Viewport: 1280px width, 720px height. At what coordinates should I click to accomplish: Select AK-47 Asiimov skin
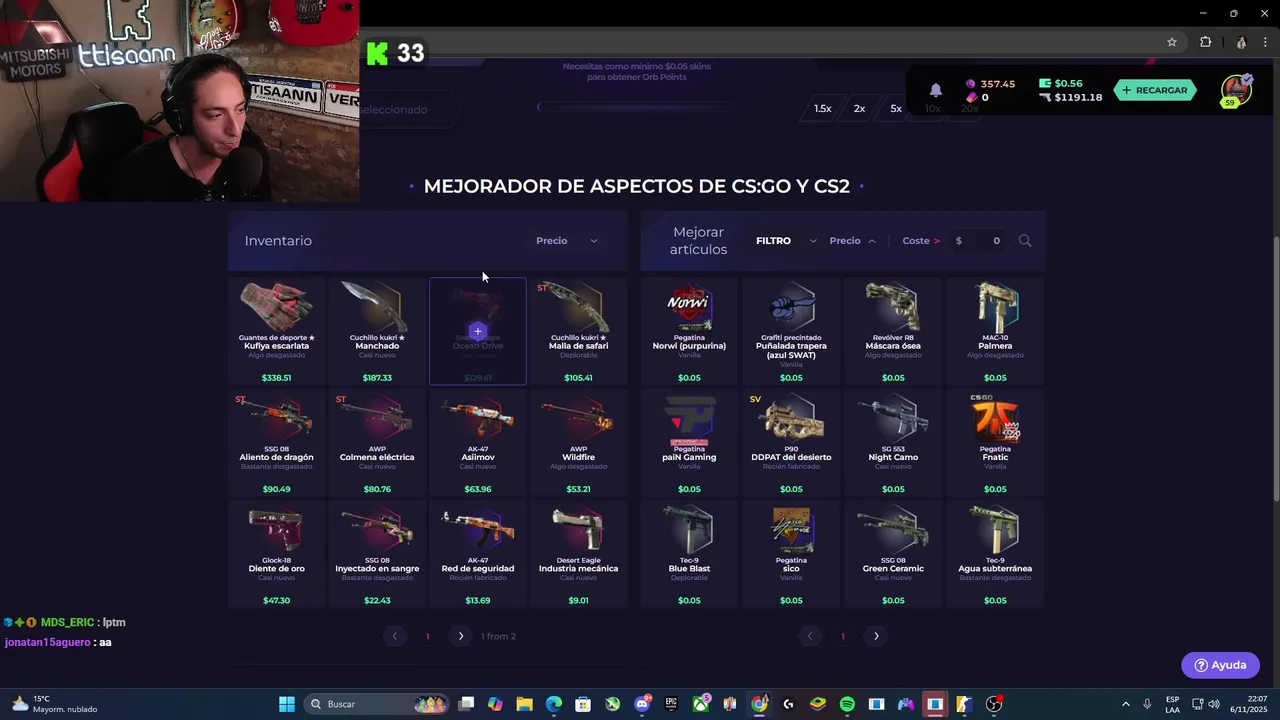point(478,442)
